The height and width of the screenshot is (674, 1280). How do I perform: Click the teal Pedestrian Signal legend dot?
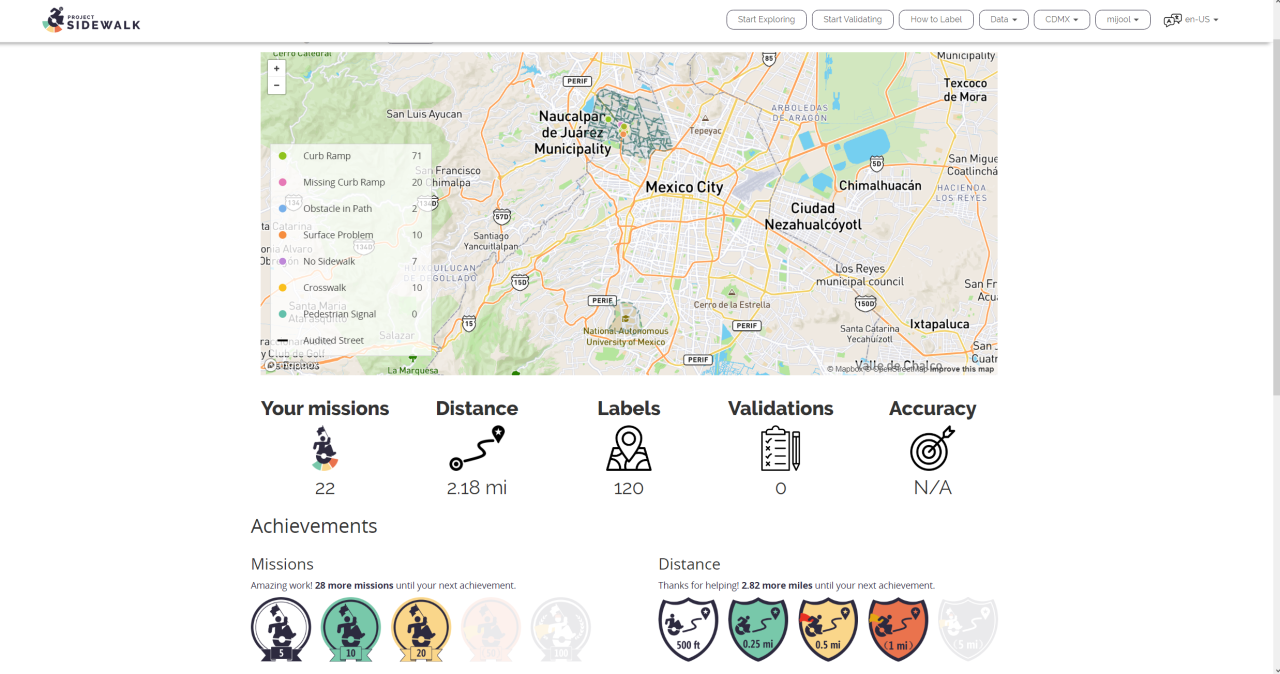point(283,314)
